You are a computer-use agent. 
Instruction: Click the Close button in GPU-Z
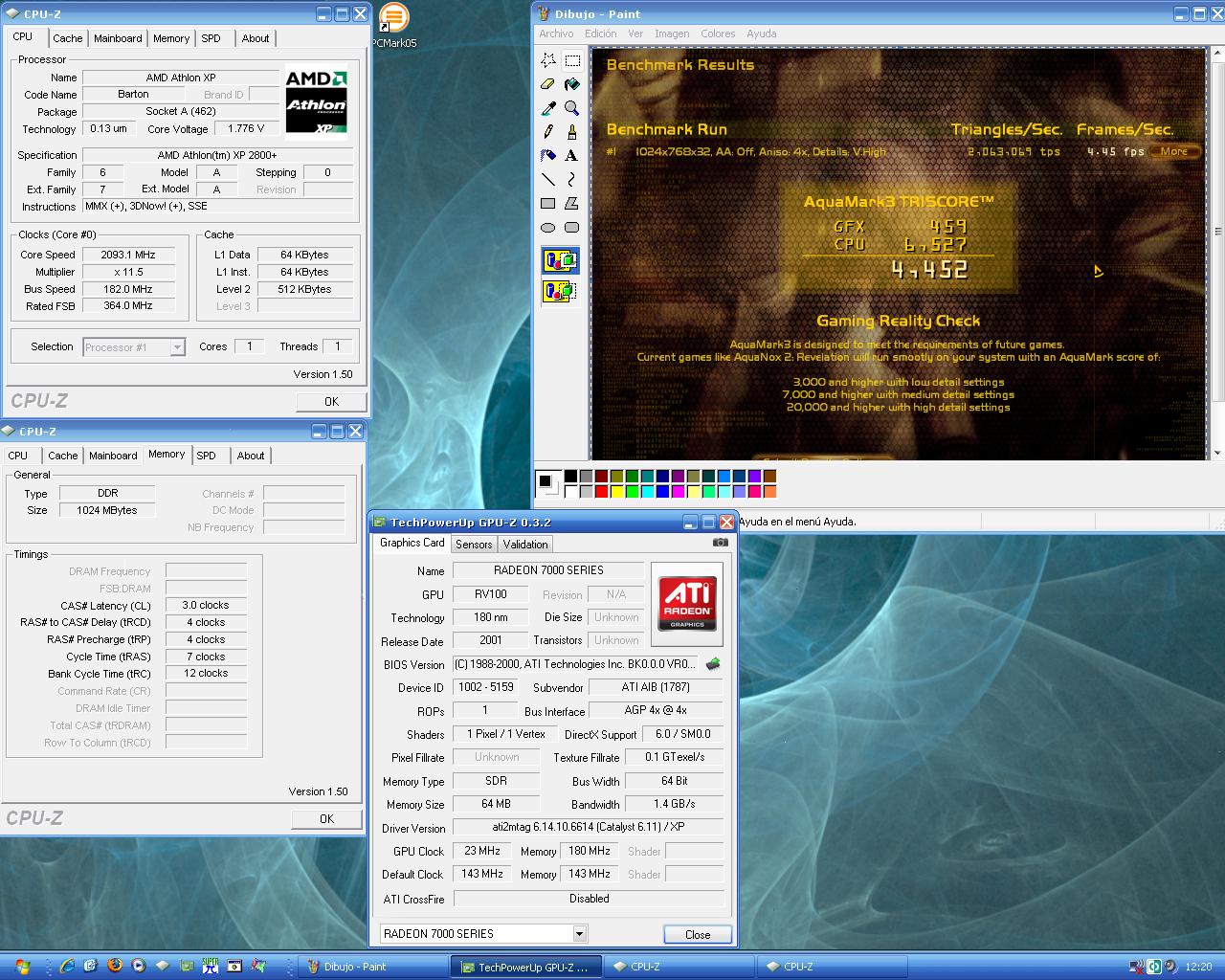pos(698,934)
